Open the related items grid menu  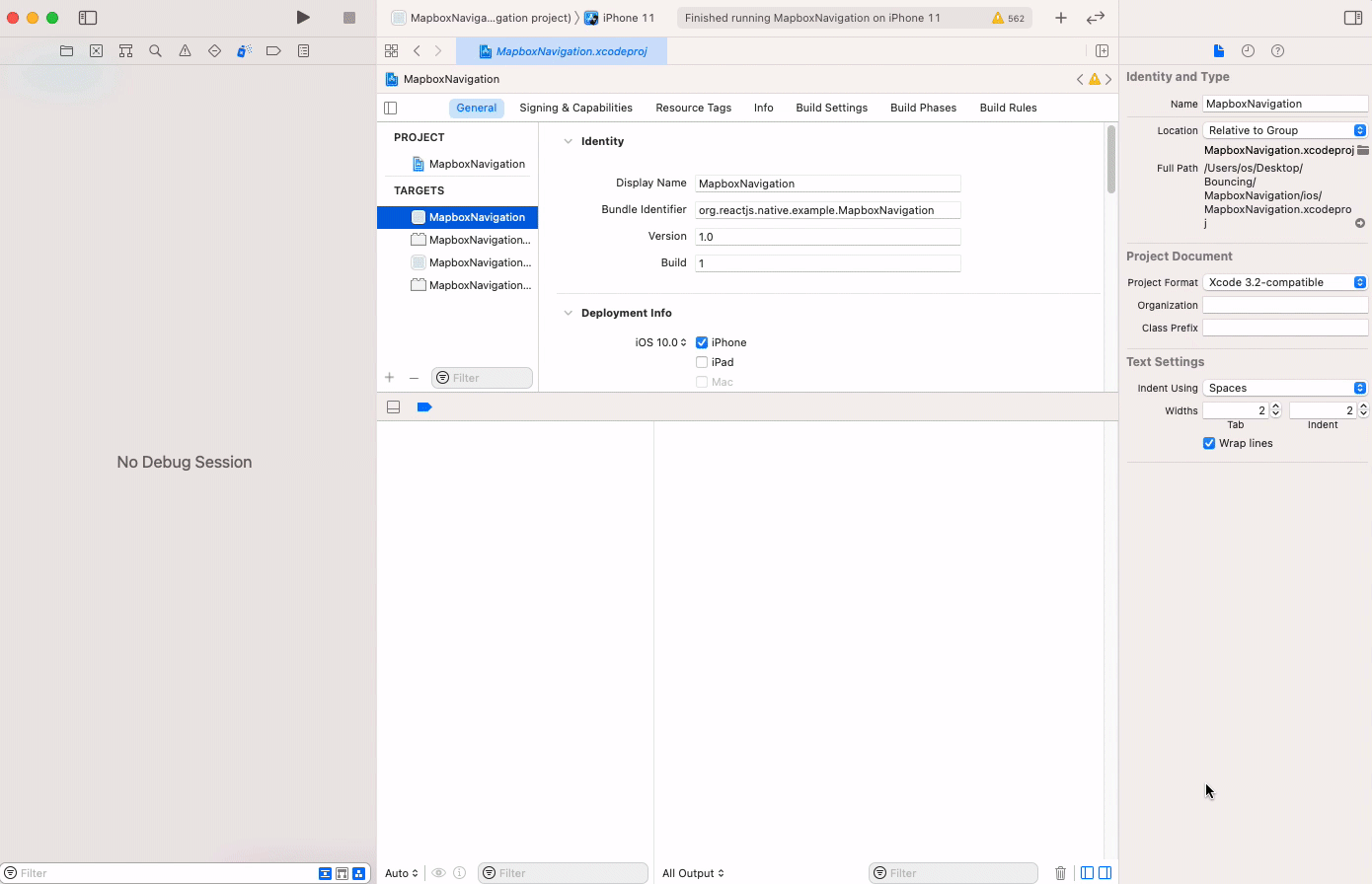[x=392, y=50]
